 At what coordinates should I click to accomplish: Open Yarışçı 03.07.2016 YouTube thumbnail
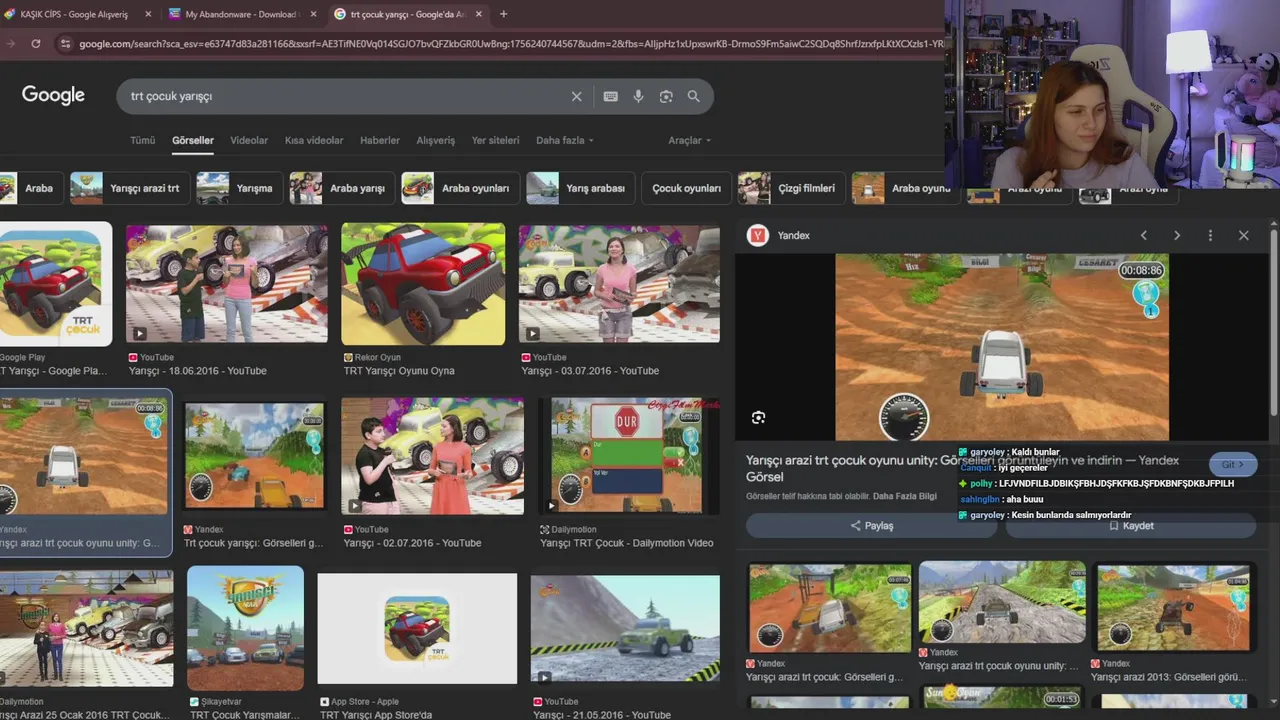(619, 283)
